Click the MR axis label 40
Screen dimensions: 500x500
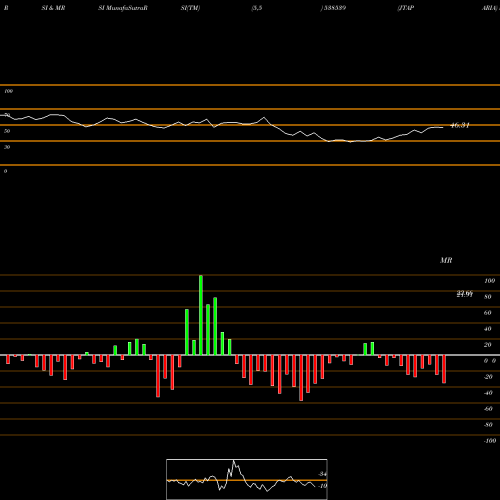point(488,329)
